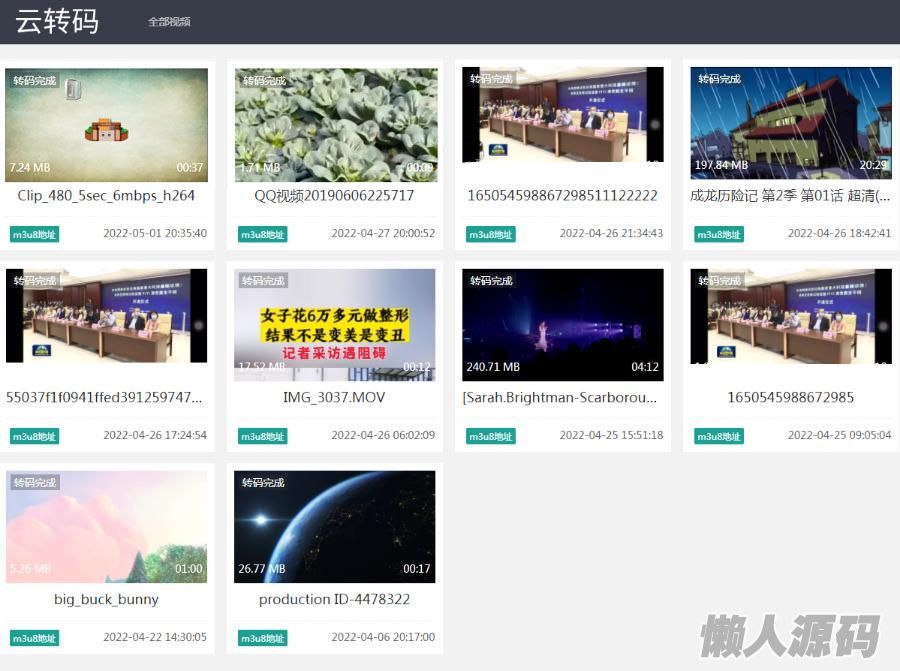
Task: Click the title QQ视频20190606225717
Action: (335, 196)
